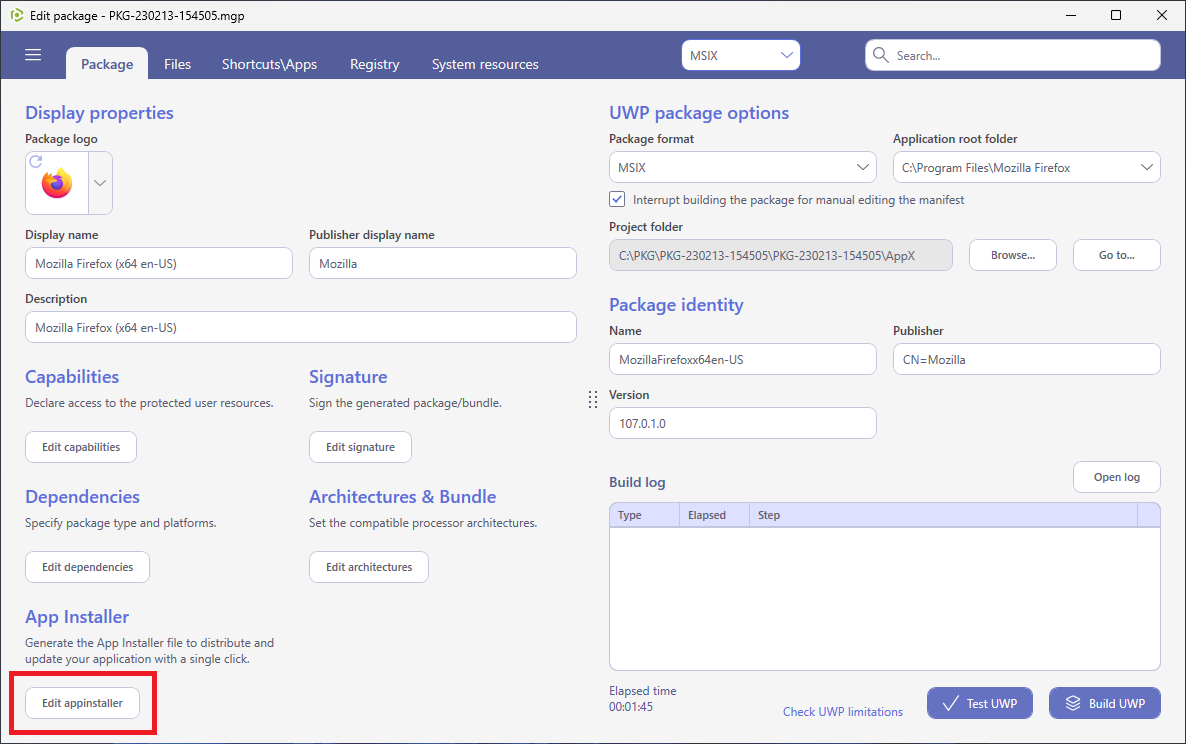Click the Firefox package logo image

pos(57,184)
